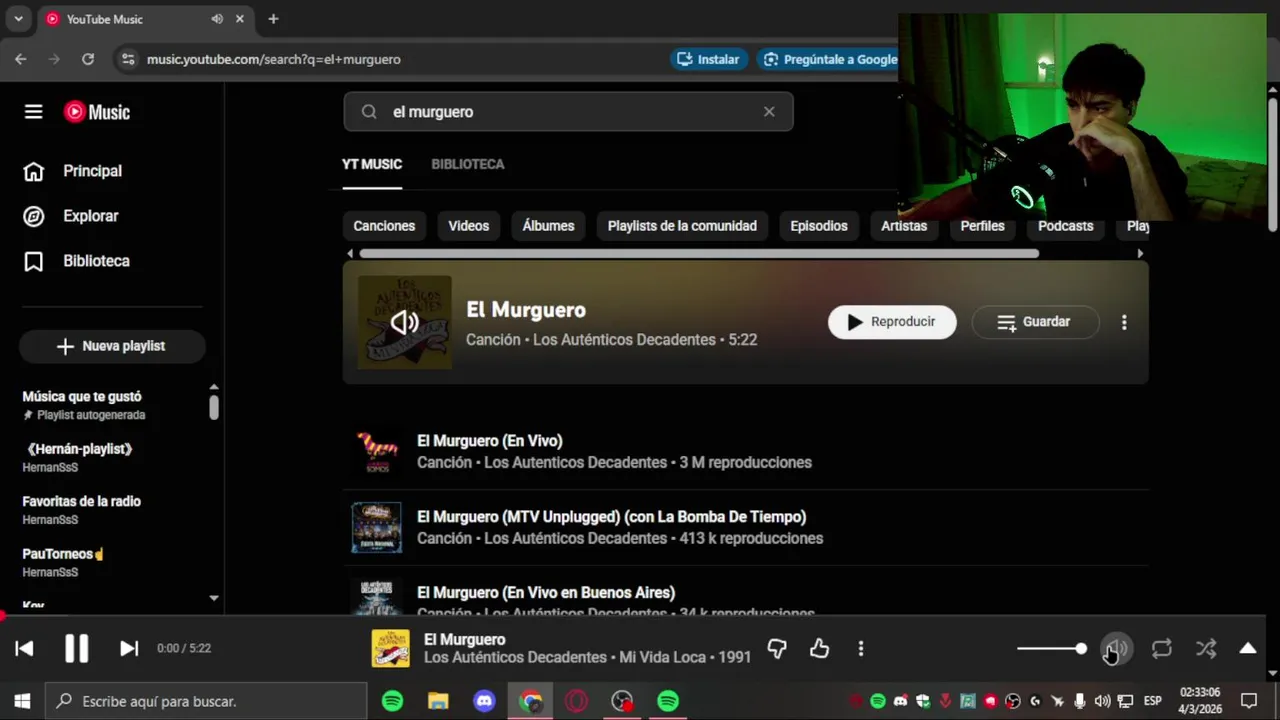
Task: Clear the search query with X
Action: pyautogui.click(x=769, y=112)
